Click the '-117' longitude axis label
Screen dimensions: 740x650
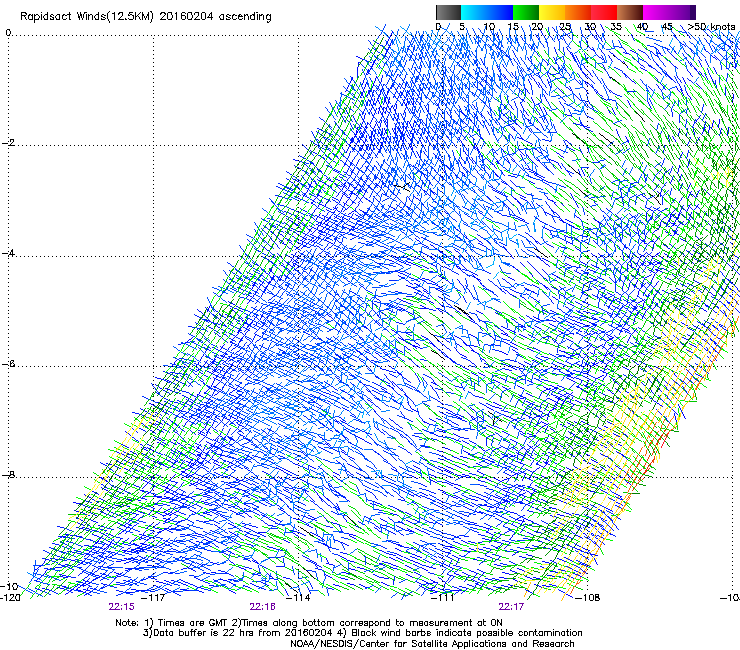tap(153, 598)
